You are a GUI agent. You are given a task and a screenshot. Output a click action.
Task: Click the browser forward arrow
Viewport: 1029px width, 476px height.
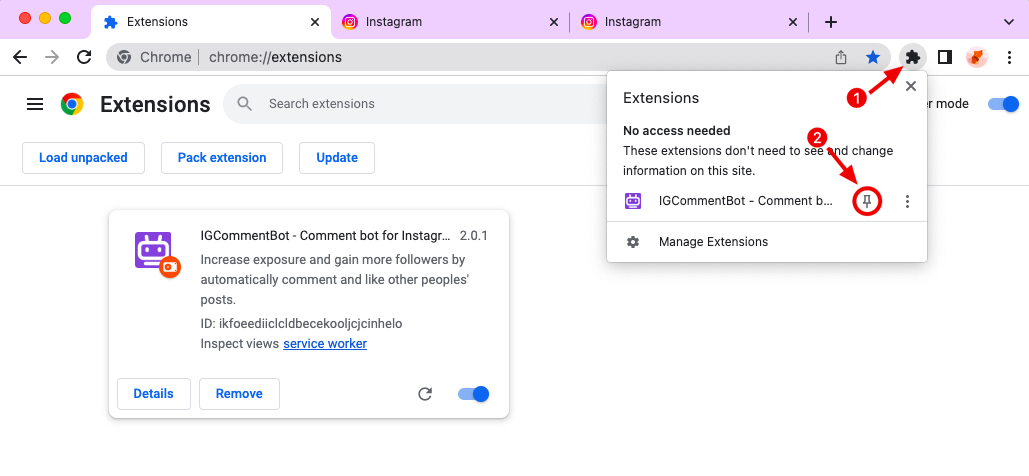click(52, 57)
